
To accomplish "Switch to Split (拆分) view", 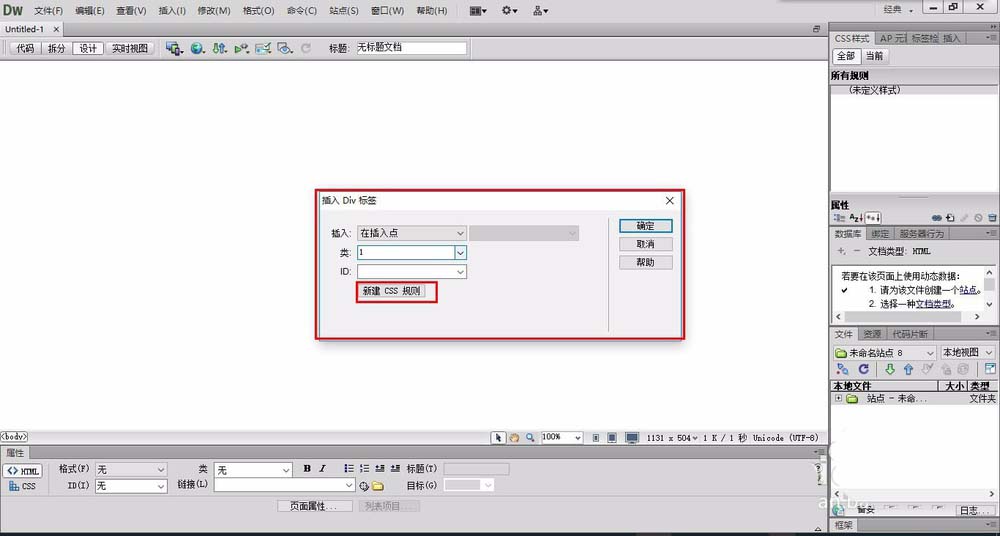I will tap(57, 48).
